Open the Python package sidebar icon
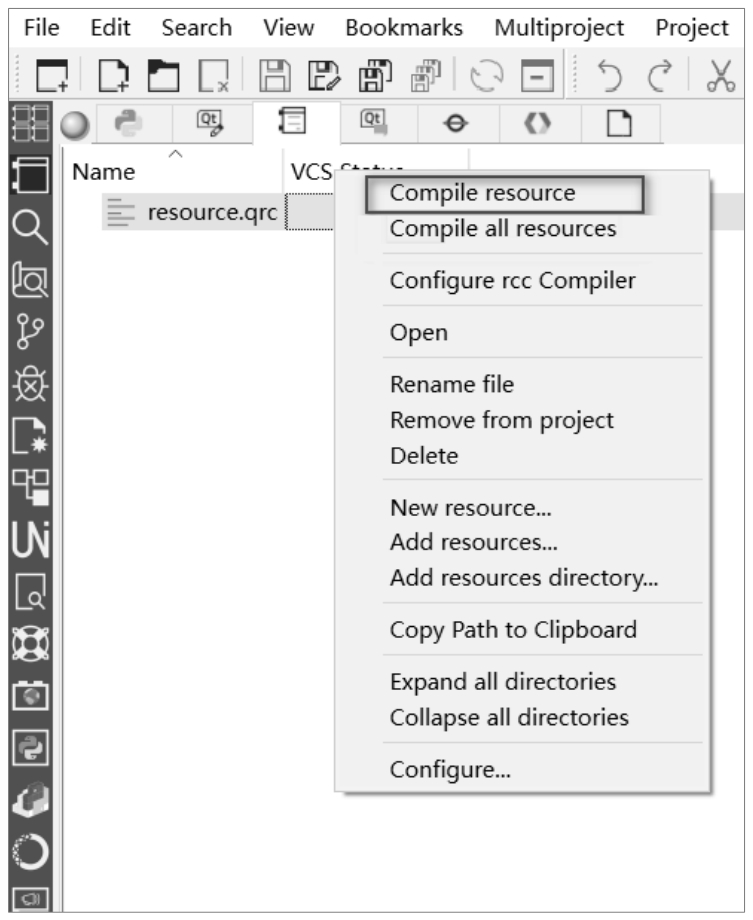Viewport: 753px width, 920px height. point(31,800)
